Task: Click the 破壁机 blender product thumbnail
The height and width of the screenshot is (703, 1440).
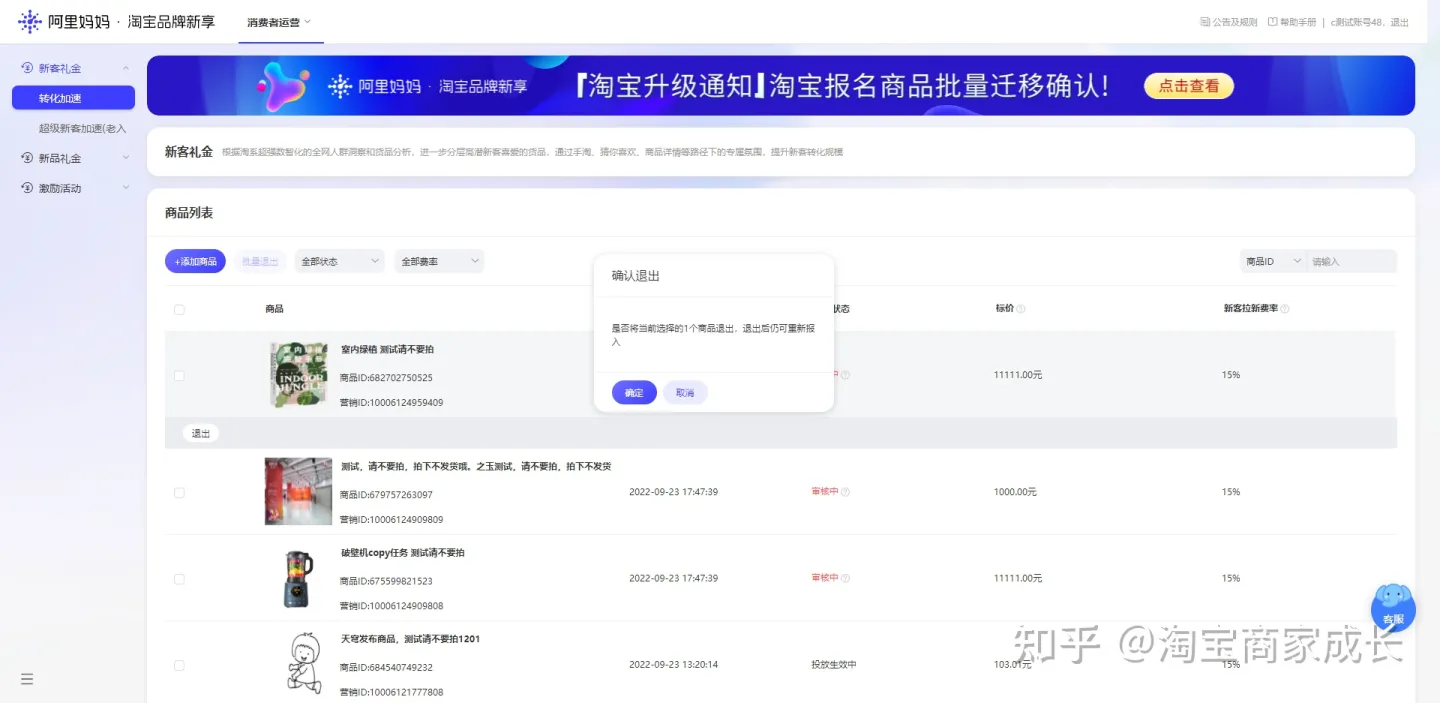Action: coord(298,578)
